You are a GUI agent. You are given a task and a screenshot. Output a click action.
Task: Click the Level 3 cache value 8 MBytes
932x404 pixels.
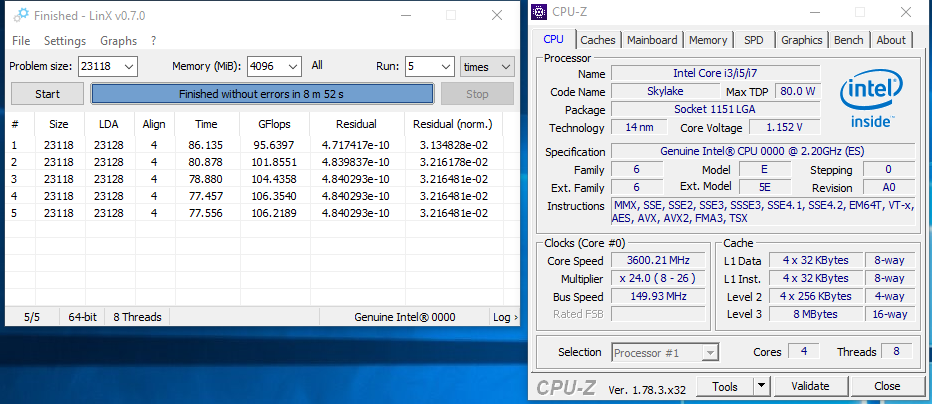point(815,314)
